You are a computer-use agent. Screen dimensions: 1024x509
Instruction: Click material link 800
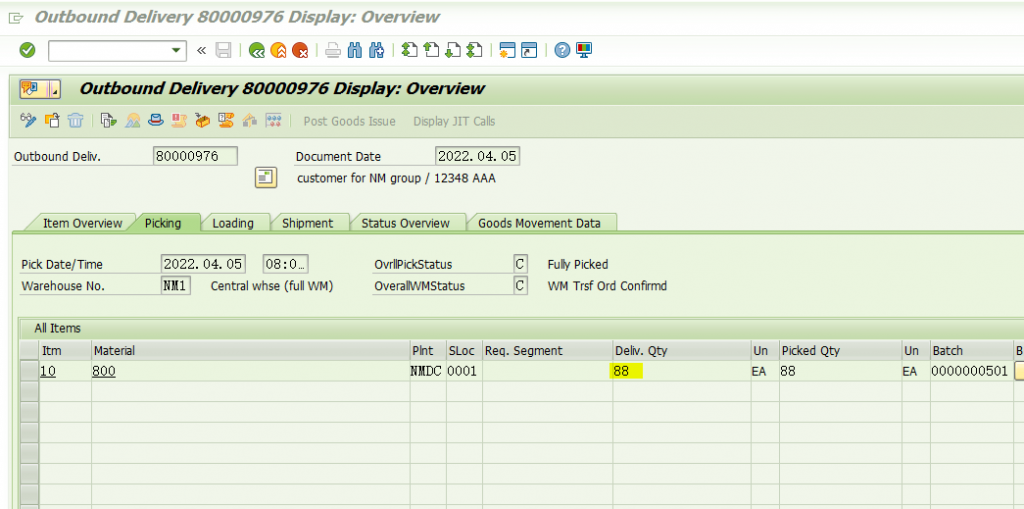click(x=104, y=372)
